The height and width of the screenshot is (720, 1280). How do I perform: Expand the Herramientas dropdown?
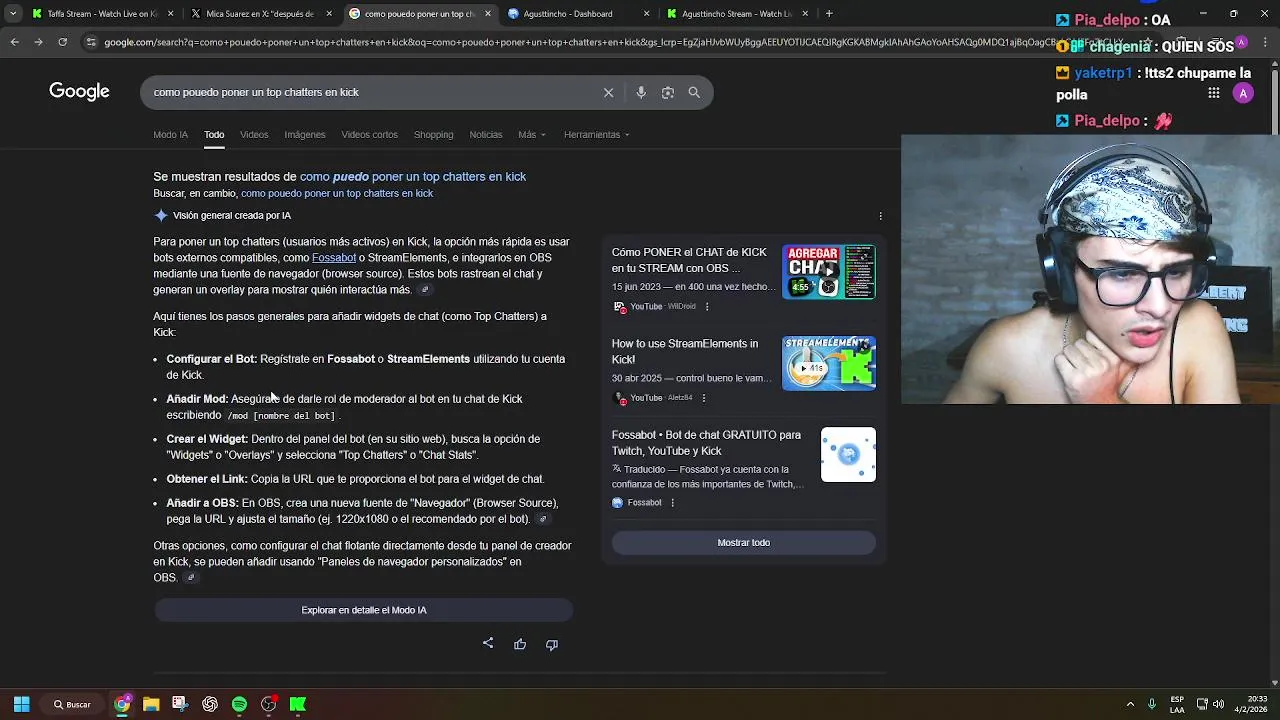597,134
